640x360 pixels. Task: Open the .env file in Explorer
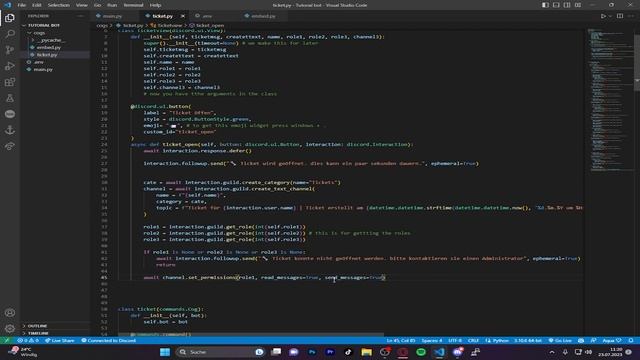click(x=39, y=62)
